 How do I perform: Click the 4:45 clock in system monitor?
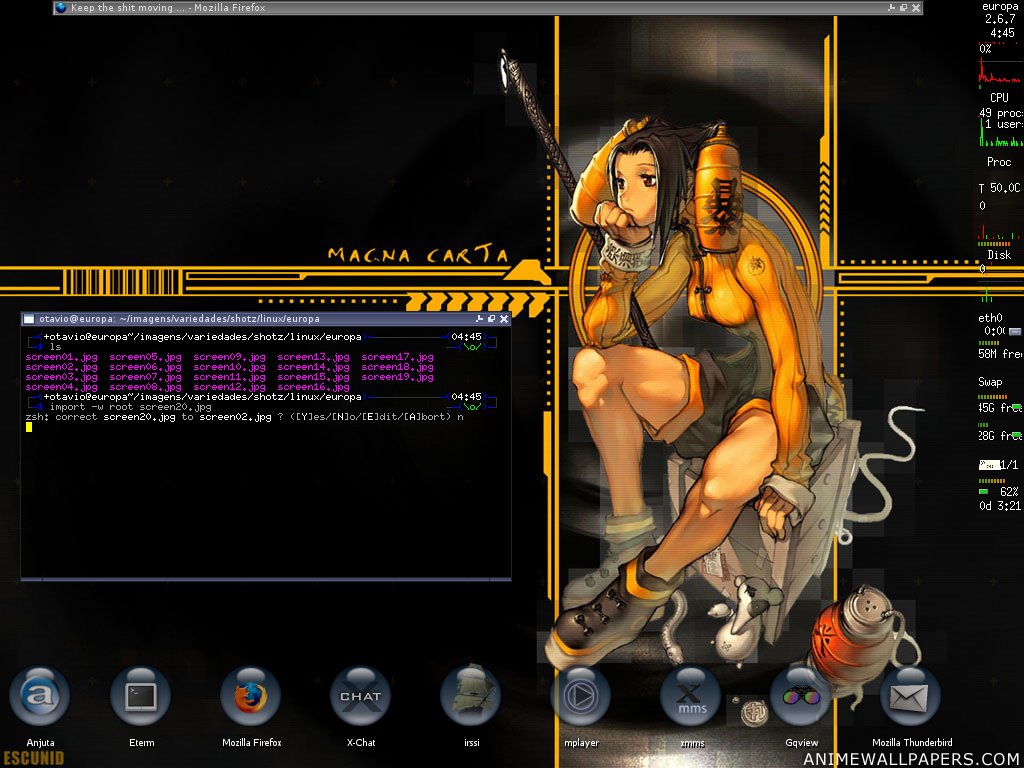[x=1002, y=33]
